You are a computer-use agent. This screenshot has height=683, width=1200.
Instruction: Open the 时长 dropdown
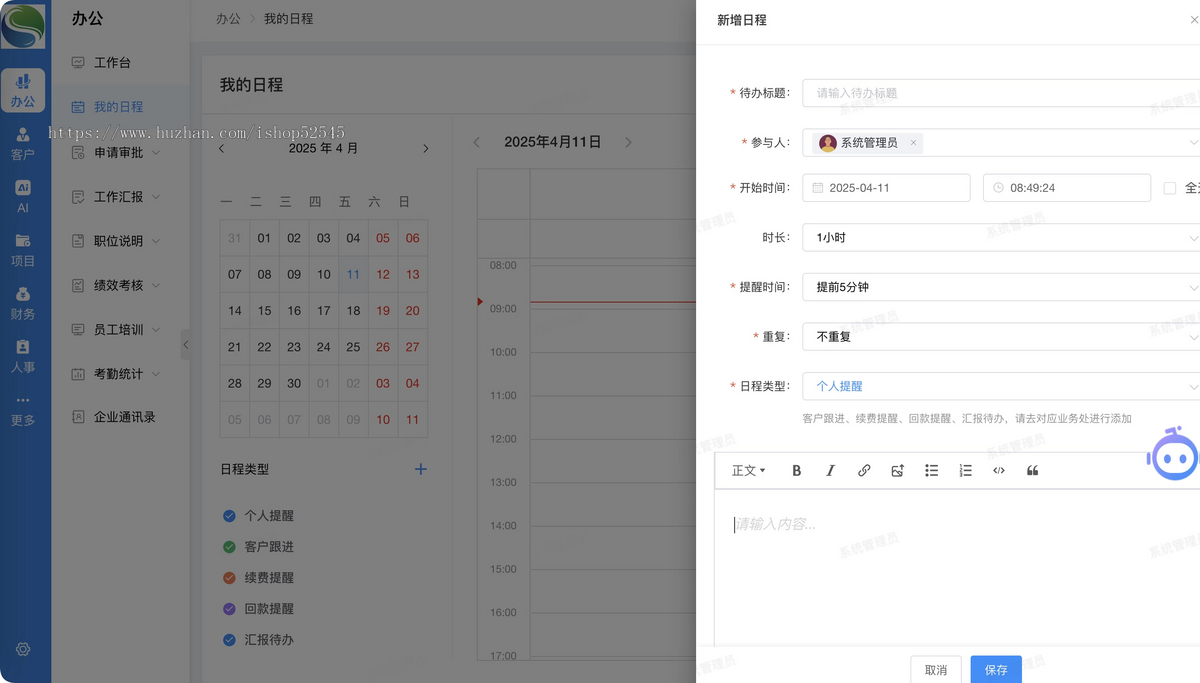(x=1001, y=238)
